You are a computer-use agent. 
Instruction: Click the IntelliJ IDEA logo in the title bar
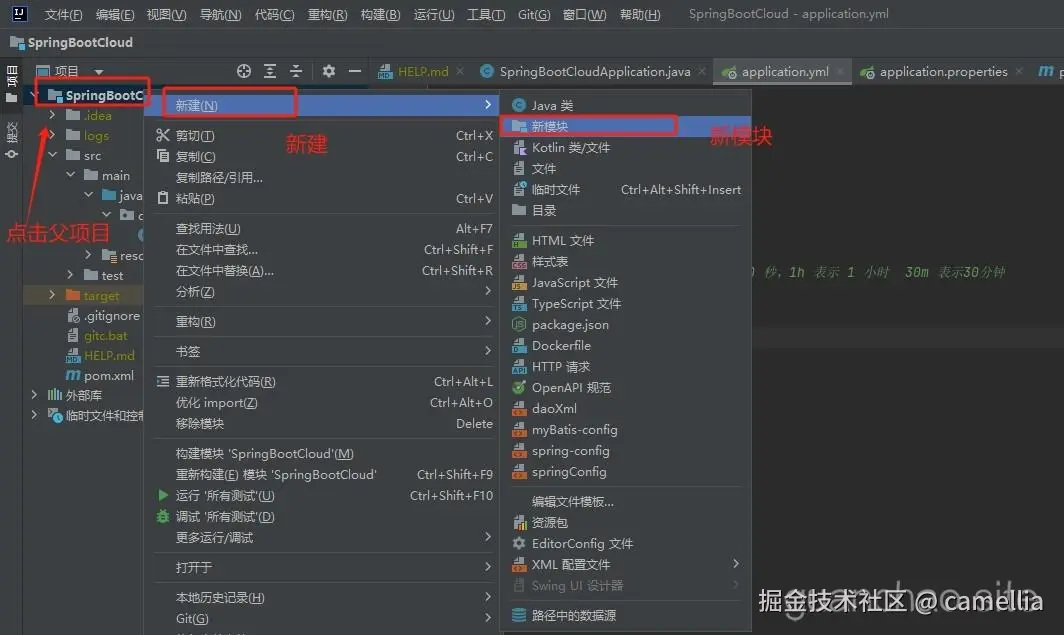[20, 13]
